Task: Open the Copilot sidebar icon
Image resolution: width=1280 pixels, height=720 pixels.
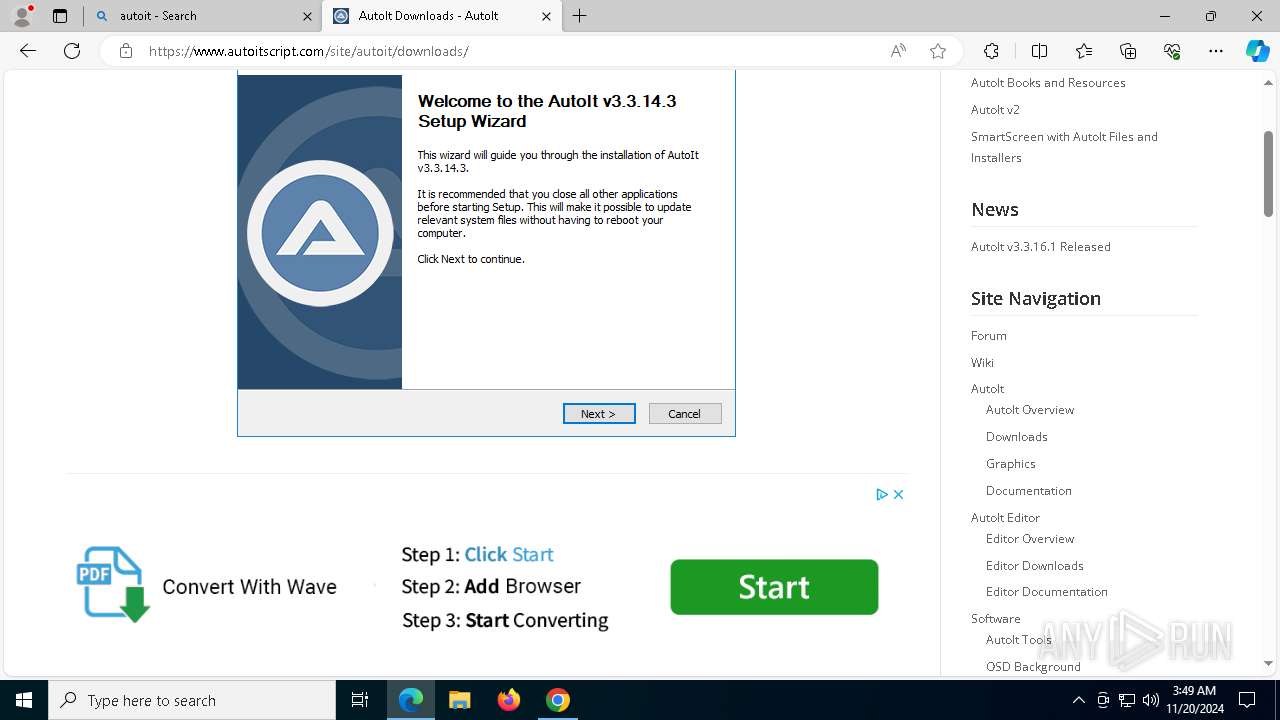Action: [1257, 51]
